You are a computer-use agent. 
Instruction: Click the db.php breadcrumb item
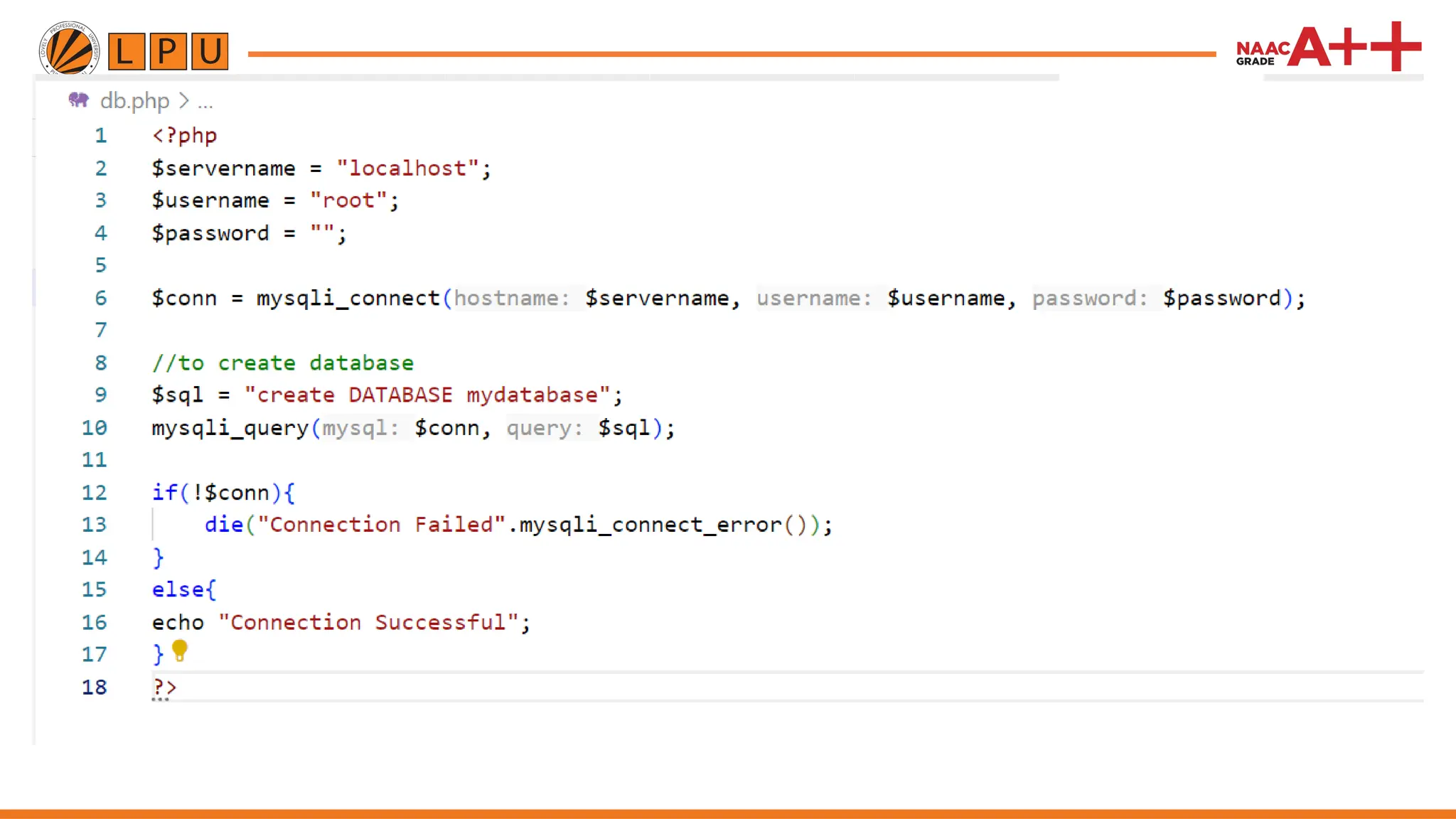pos(134,101)
